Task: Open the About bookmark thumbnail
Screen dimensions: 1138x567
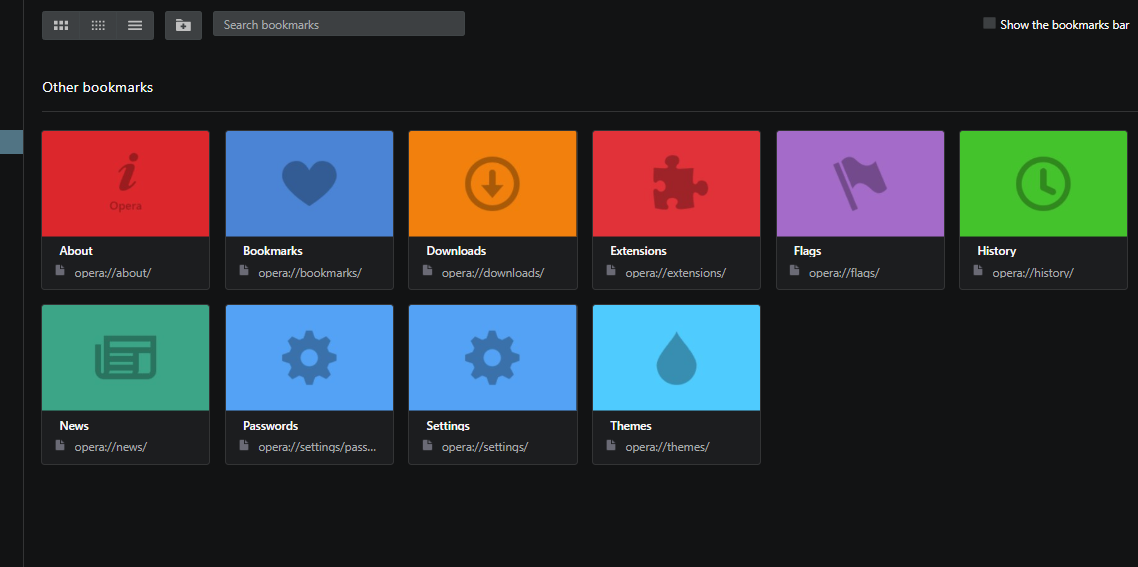Action: 126,184
